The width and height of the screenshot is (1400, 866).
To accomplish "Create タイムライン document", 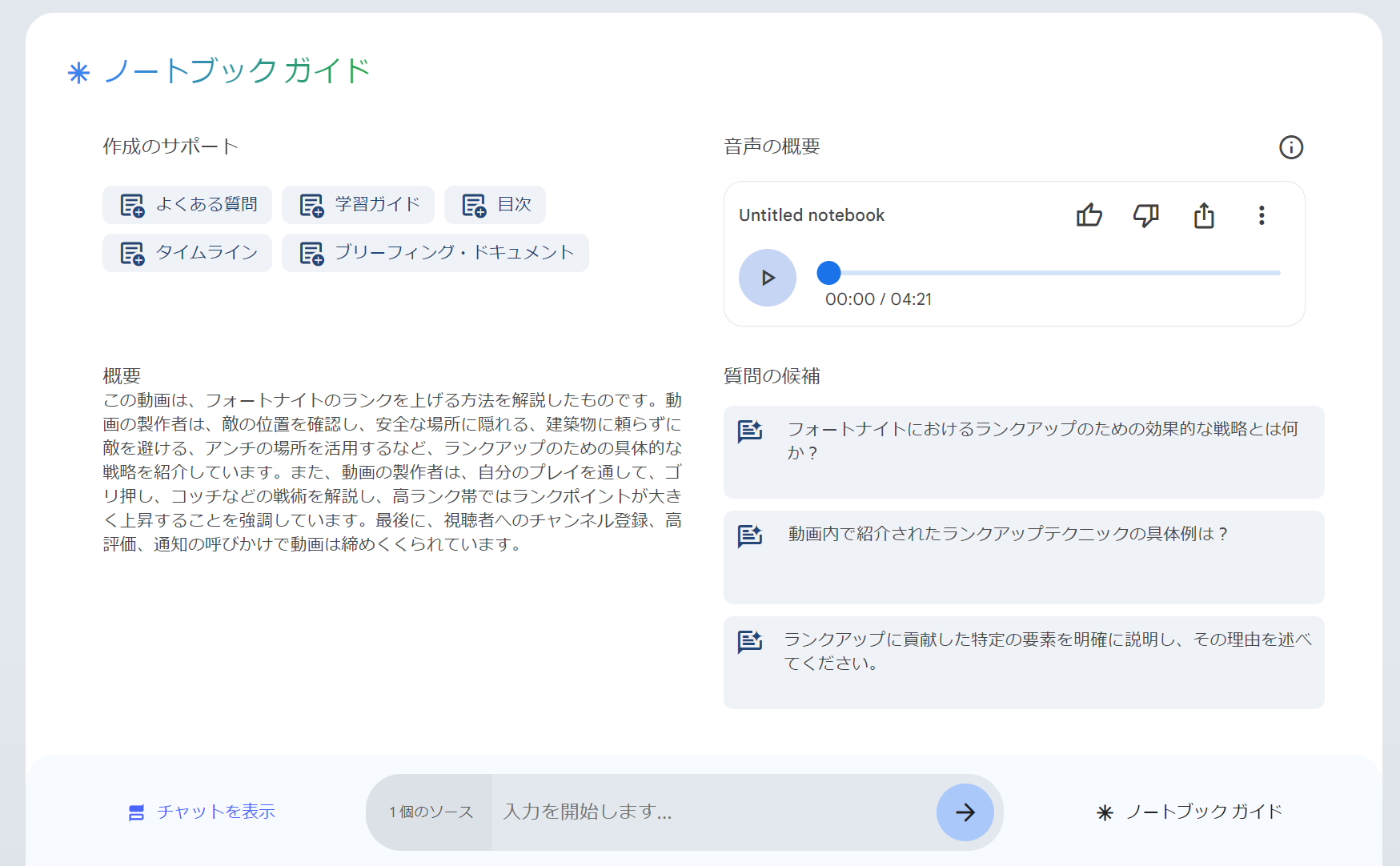I will [x=187, y=253].
